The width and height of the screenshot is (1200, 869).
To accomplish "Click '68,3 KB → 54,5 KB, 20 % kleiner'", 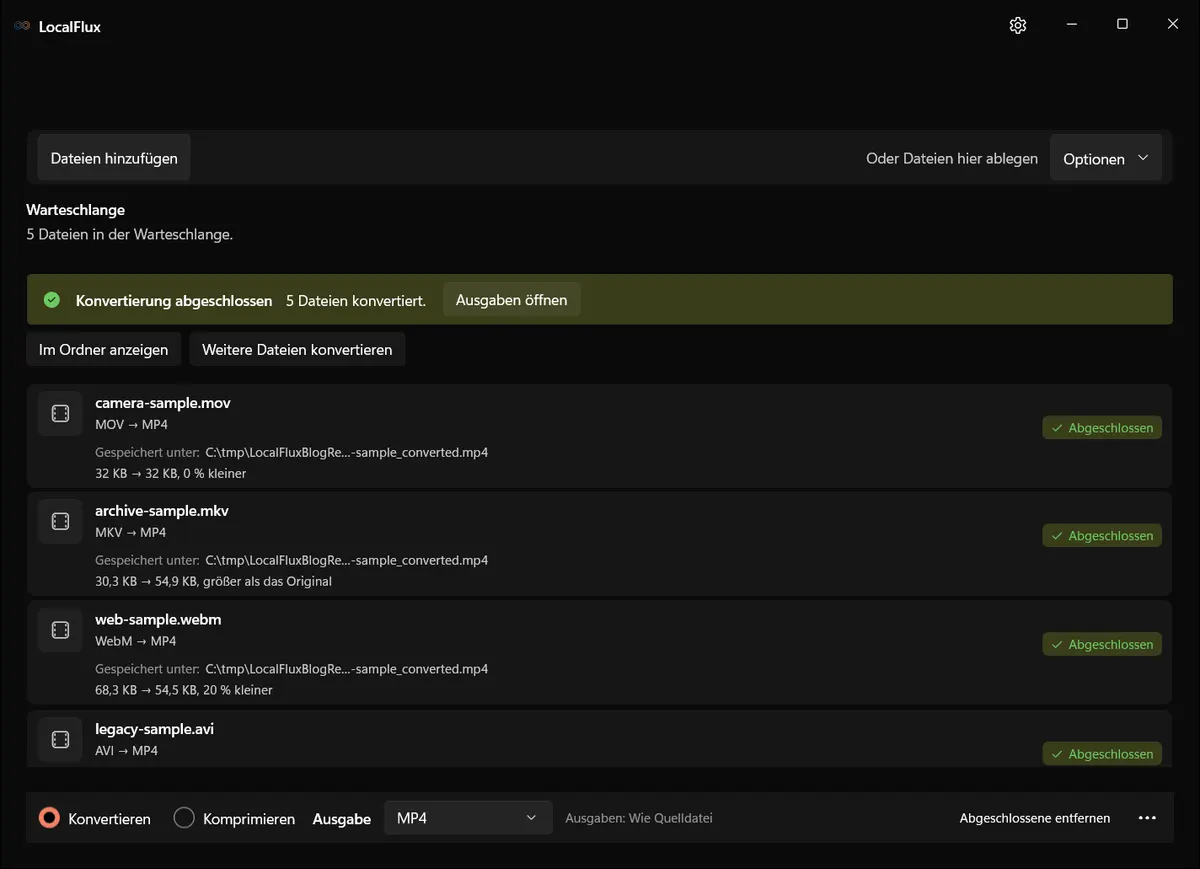I will pos(184,690).
